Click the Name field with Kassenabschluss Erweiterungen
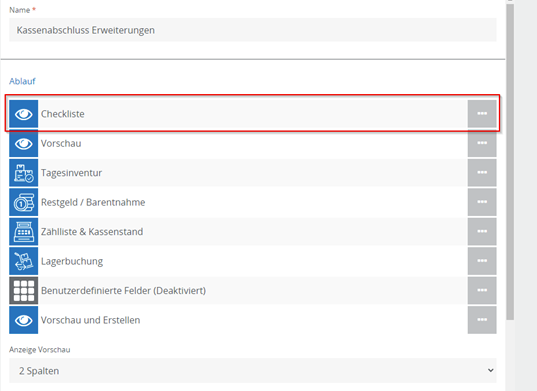This screenshot has height=391, width=537. pyautogui.click(x=253, y=30)
